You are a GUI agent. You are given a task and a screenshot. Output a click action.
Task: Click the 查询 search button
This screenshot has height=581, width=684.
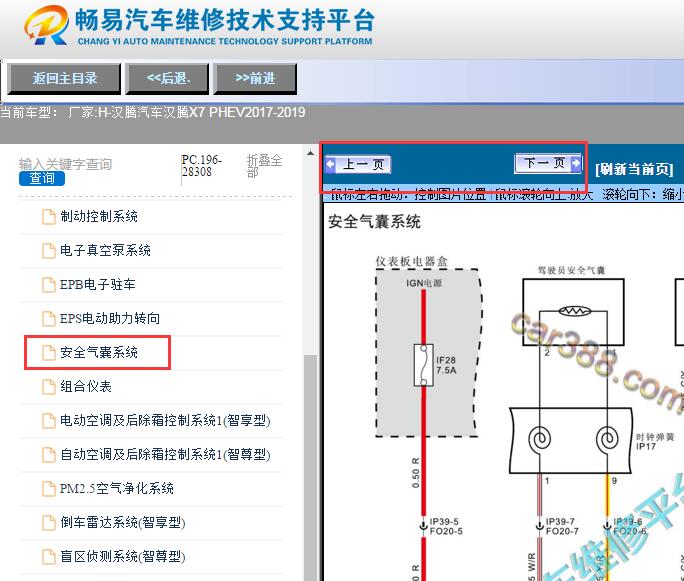pos(42,178)
